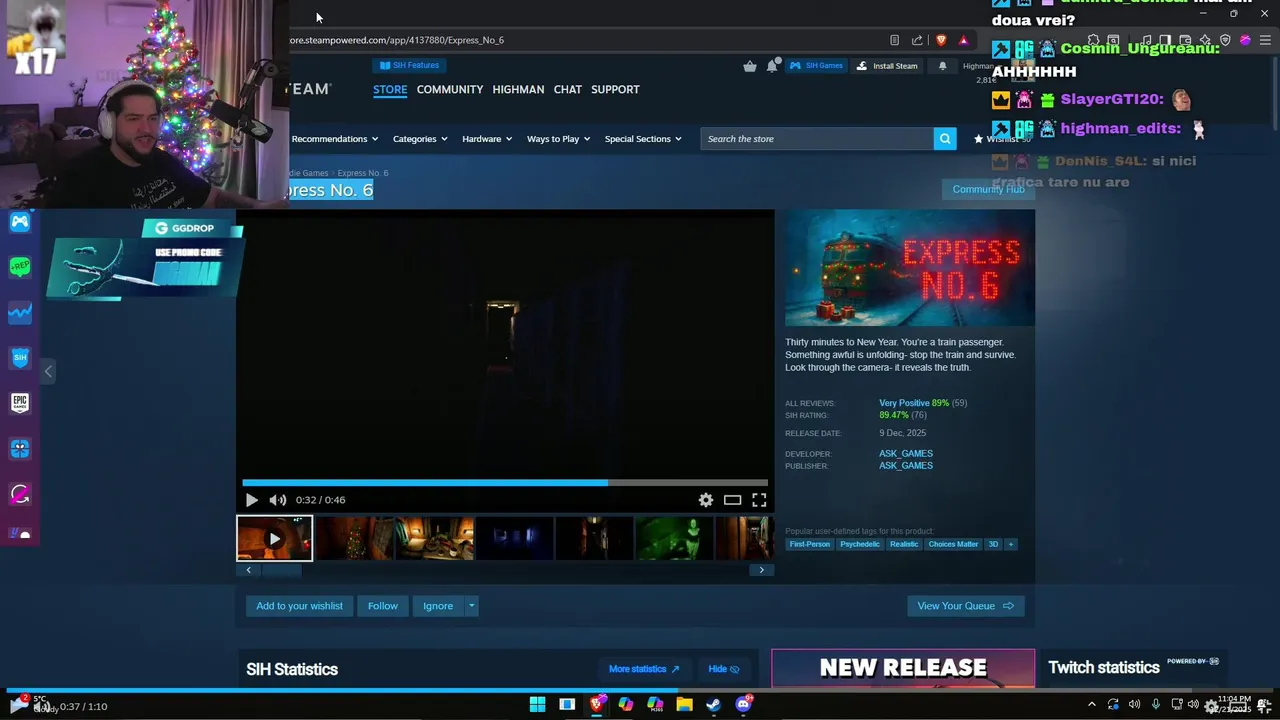Image resolution: width=1280 pixels, height=720 pixels.
Task: Toggle reader mode in address bar
Action: 894,40
